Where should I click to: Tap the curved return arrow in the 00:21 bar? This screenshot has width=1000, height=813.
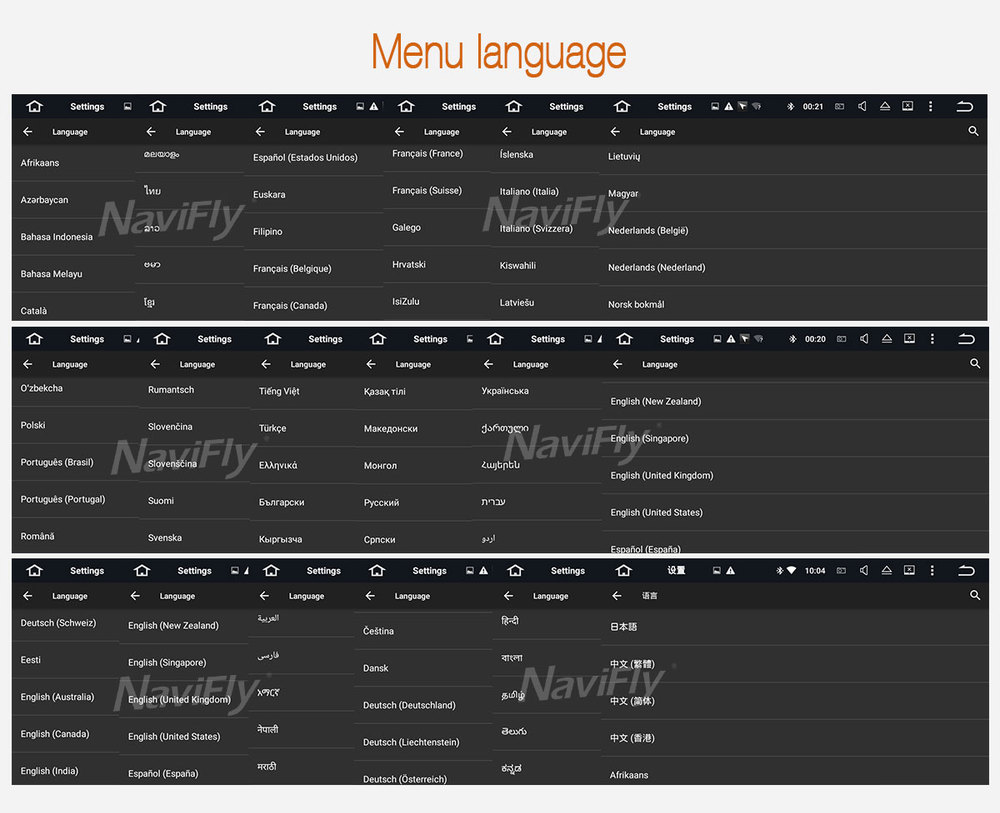(965, 107)
